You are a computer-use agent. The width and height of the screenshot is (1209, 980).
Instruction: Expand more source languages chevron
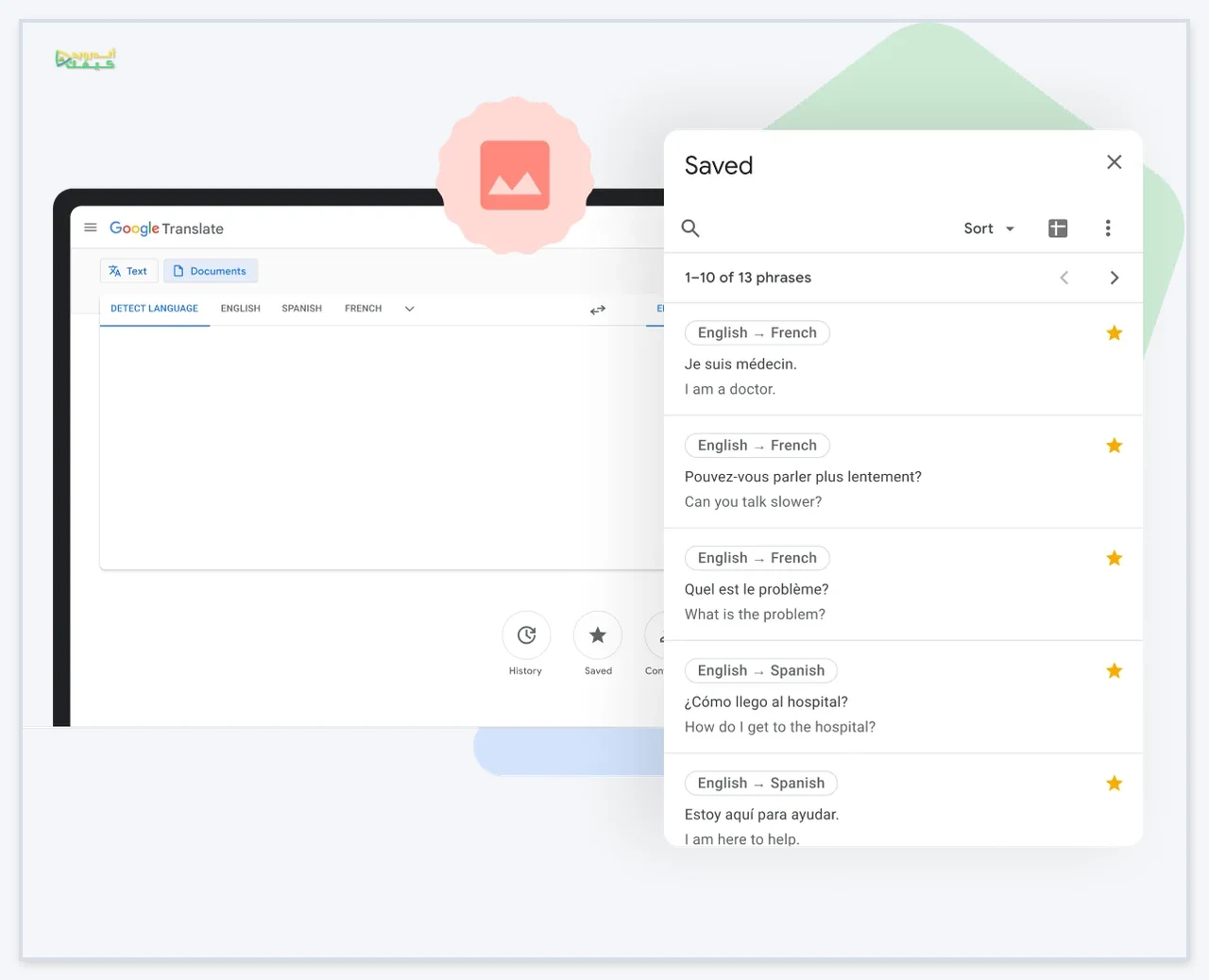[x=409, y=309]
